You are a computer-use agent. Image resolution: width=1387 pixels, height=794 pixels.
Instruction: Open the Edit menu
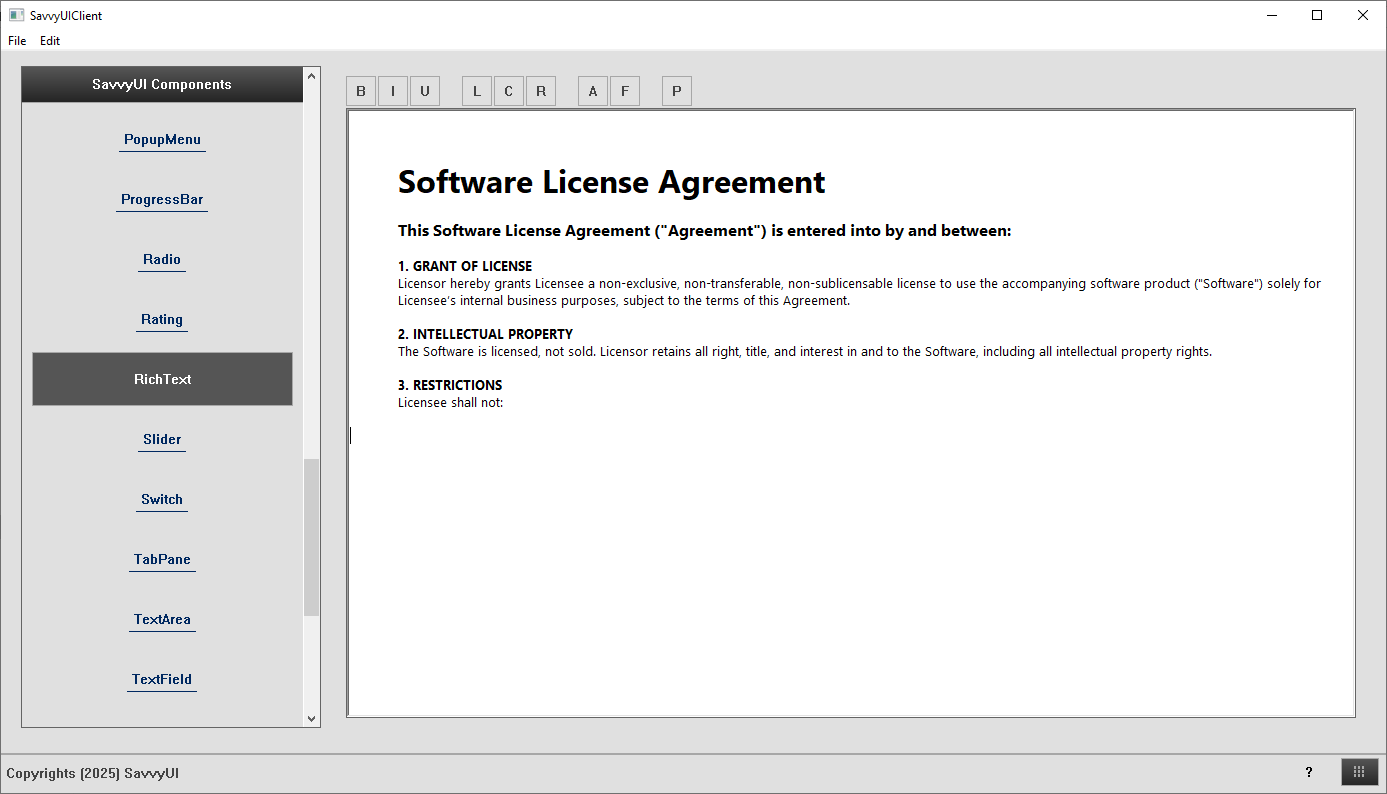click(50, 41)
